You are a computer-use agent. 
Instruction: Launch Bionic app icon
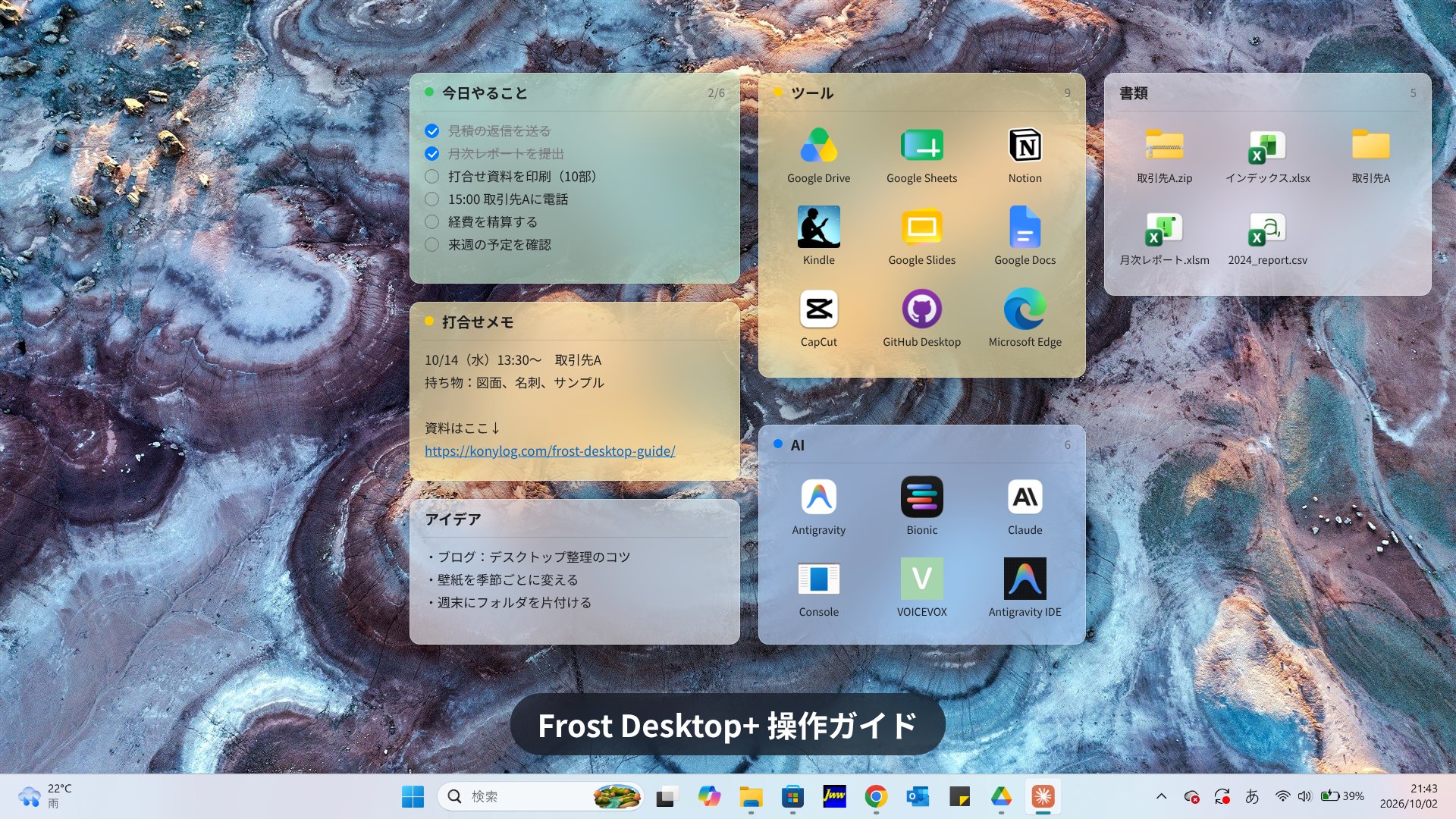[921, 497]
